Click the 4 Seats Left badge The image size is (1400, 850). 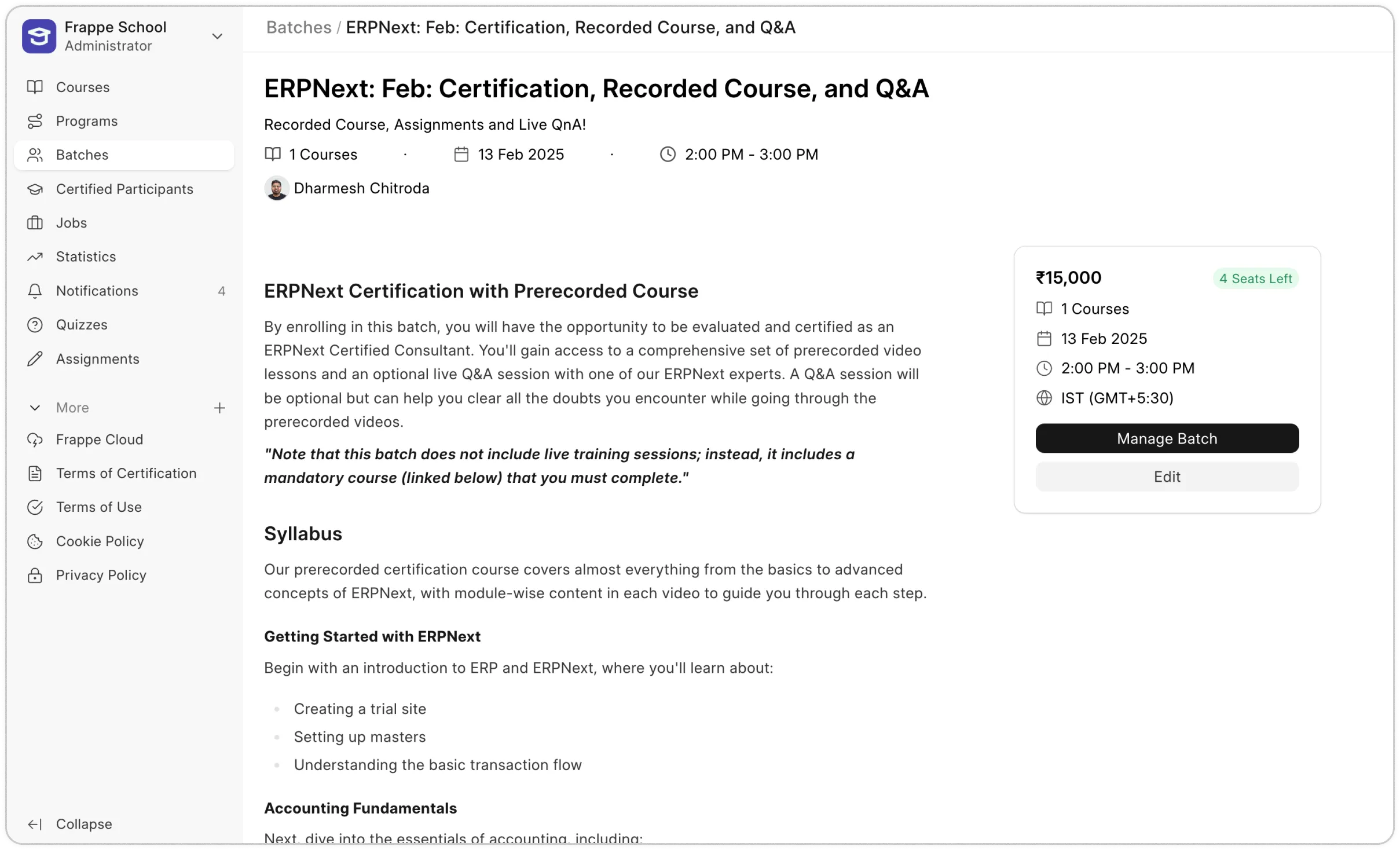pos(1255,278)
